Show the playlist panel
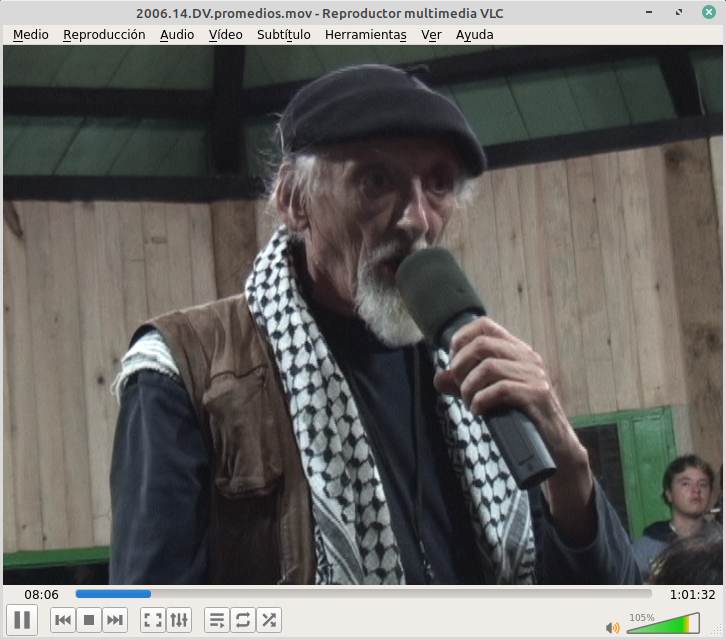The height and width of the screenshot is (640, 726). [x=216, y=620]
